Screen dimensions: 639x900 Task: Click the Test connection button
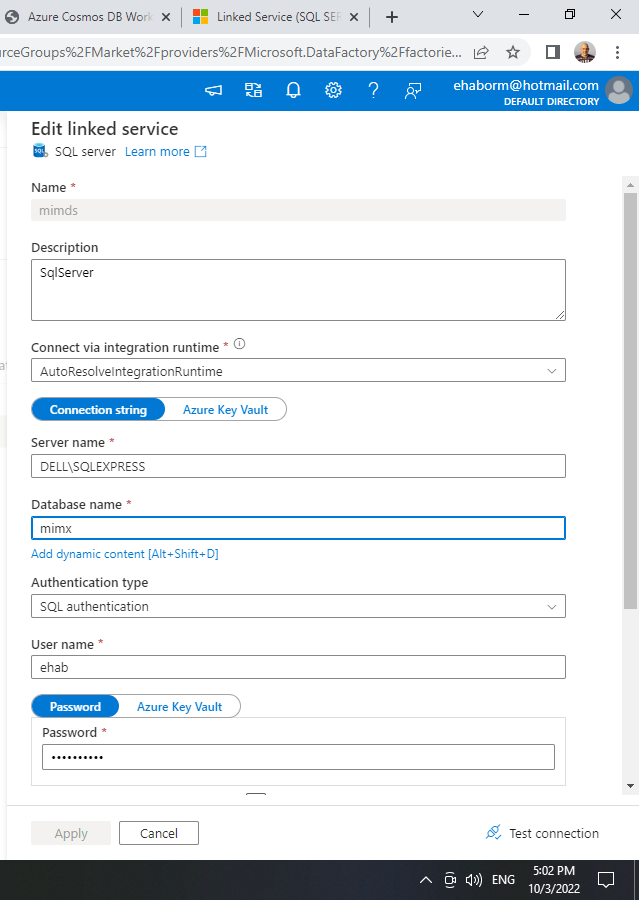point(542,833)
